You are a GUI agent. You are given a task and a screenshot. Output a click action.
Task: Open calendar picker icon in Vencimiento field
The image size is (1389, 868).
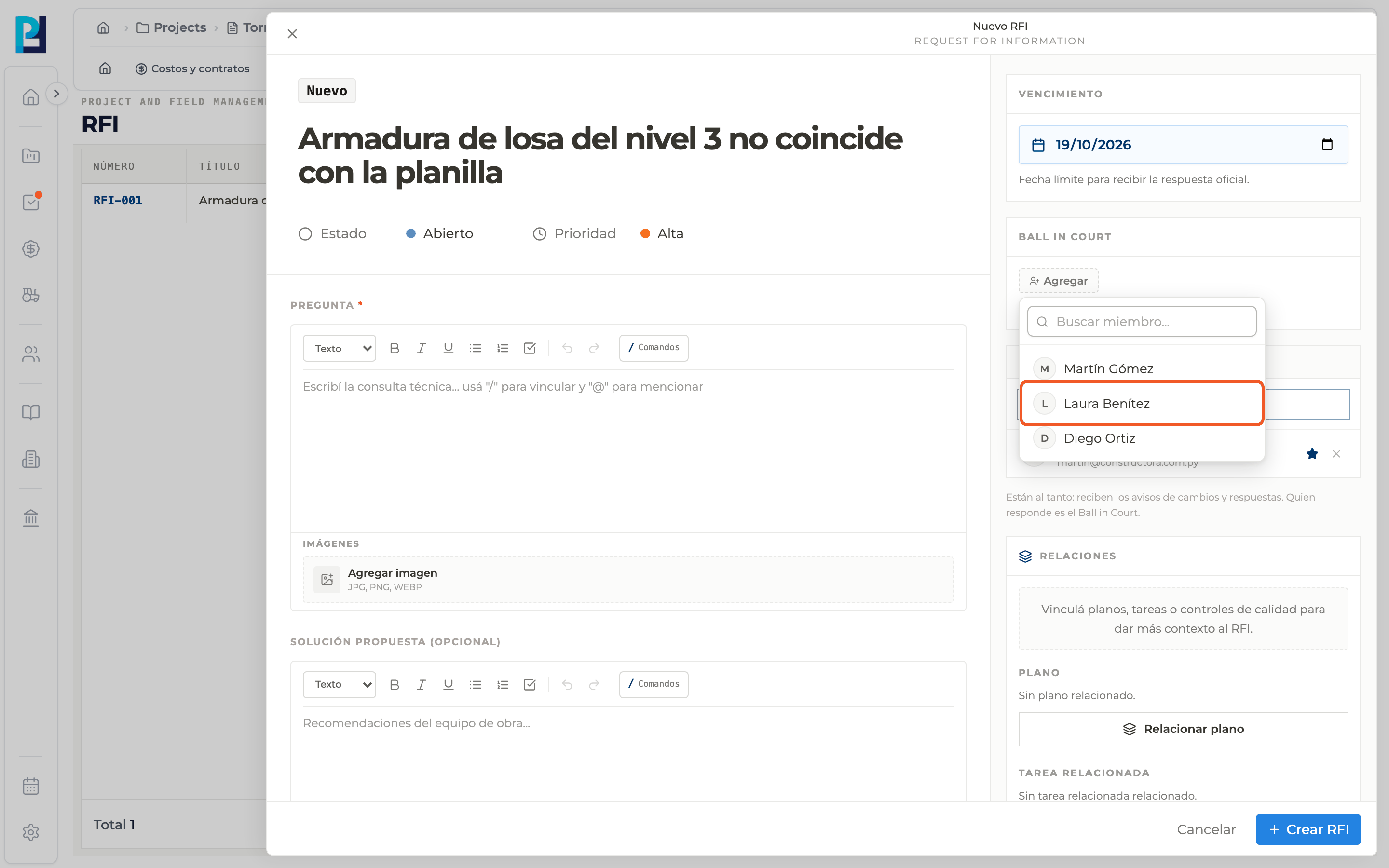pyautogui.click(x=1327, y=144)
